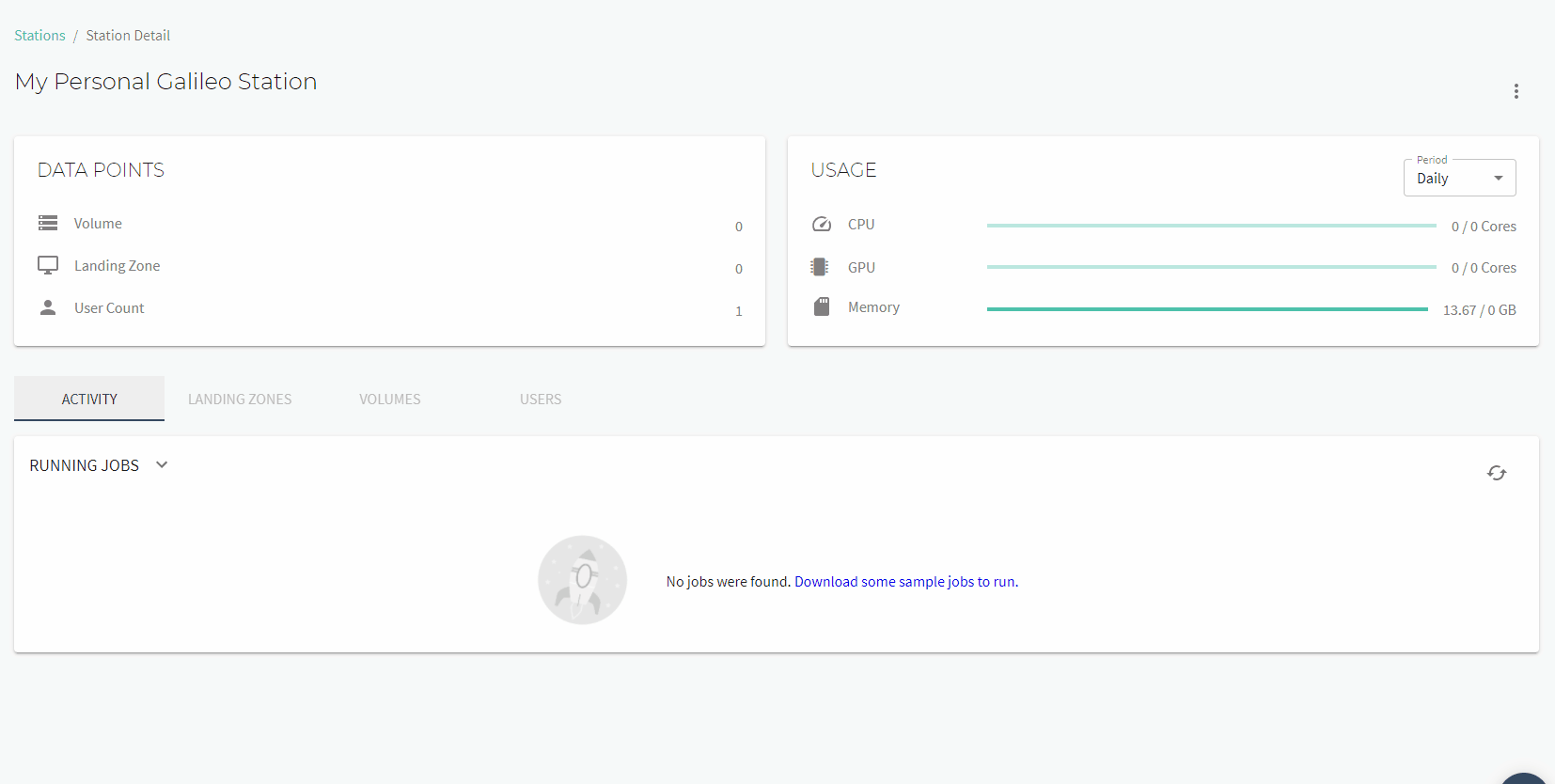This screenshot has width=1555, height=784.
Task: Click the My Personal Galileo Station title
Action: pyautogui.click(x=165, y=82)
